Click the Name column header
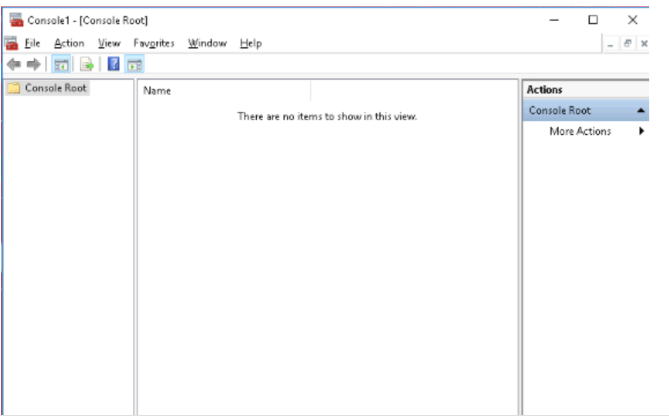 224,90
